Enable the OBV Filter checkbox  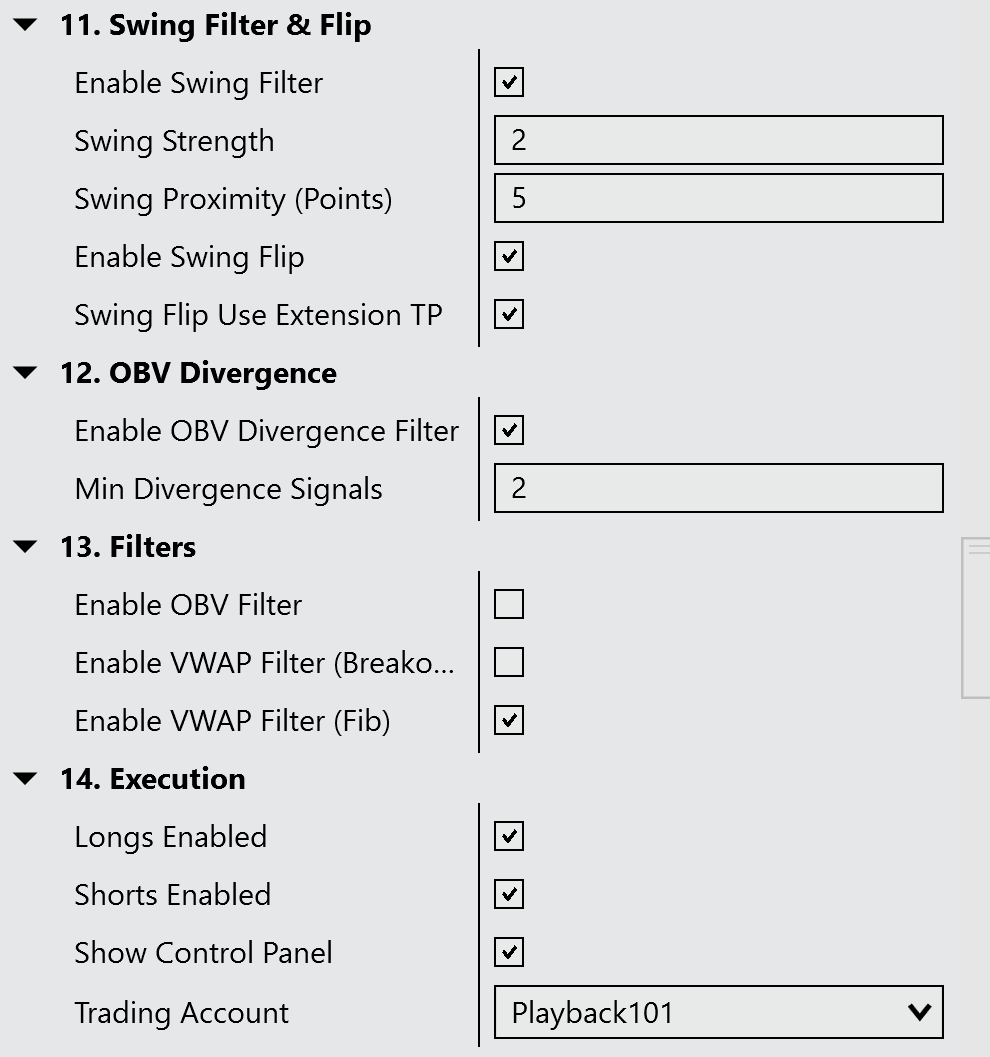tap(509, 605)
